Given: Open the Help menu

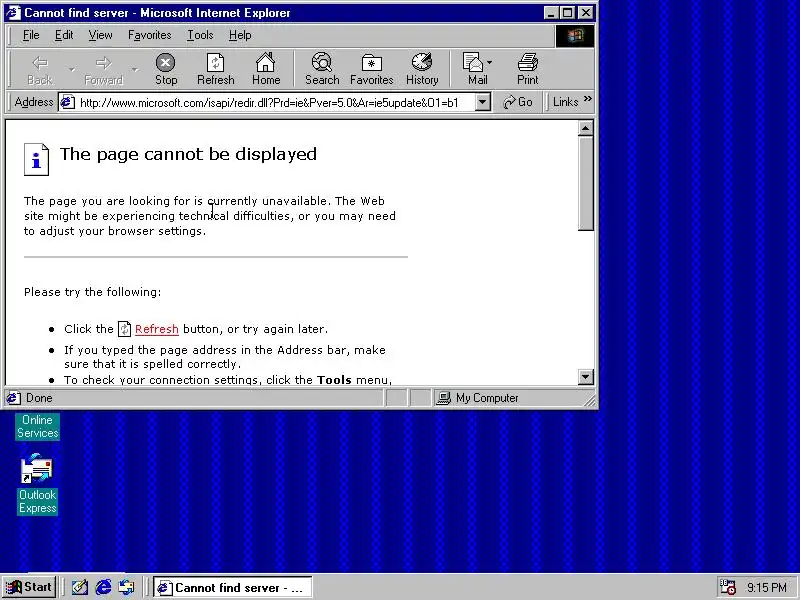Looking at the screenshot, I should (240, 35).
